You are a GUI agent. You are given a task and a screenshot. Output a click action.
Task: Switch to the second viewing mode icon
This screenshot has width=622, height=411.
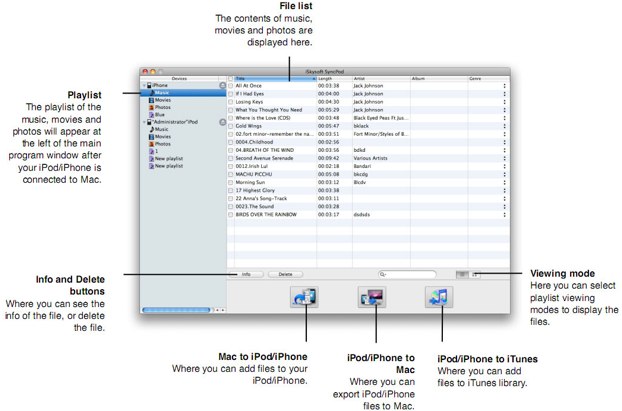475,274
